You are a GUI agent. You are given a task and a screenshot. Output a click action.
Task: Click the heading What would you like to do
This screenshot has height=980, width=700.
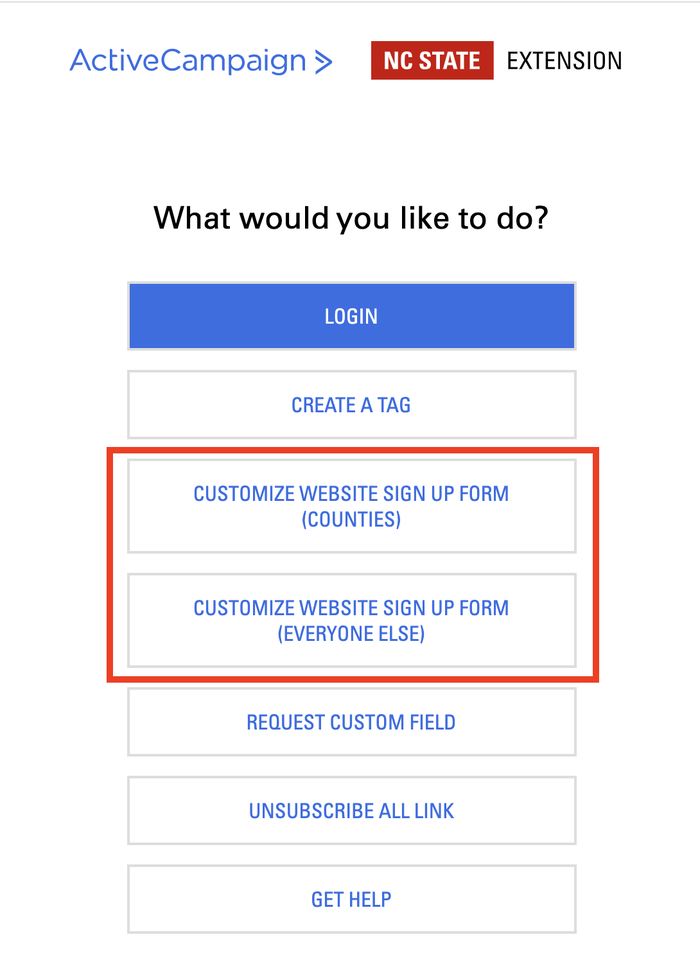click(x=351, y=218)
